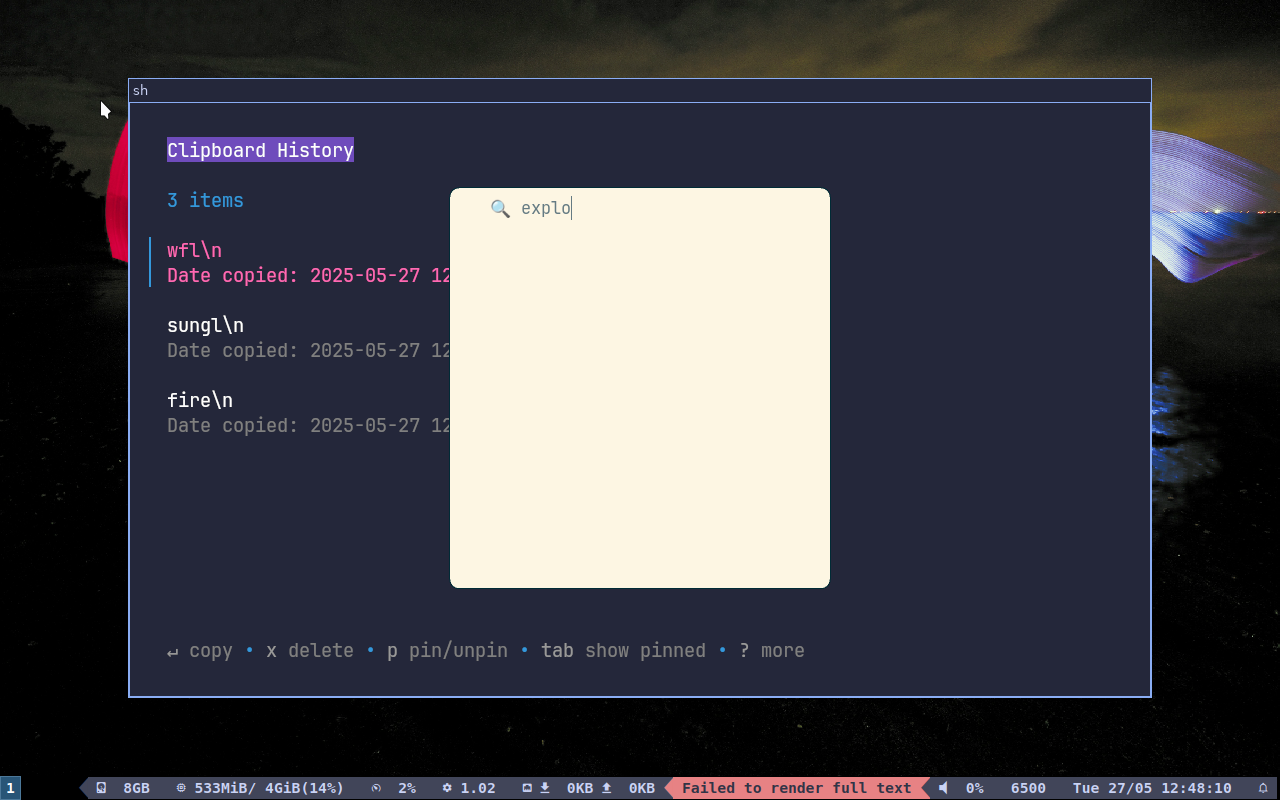
Task: Click the 1.02 load average value
Action: point(478,788)
